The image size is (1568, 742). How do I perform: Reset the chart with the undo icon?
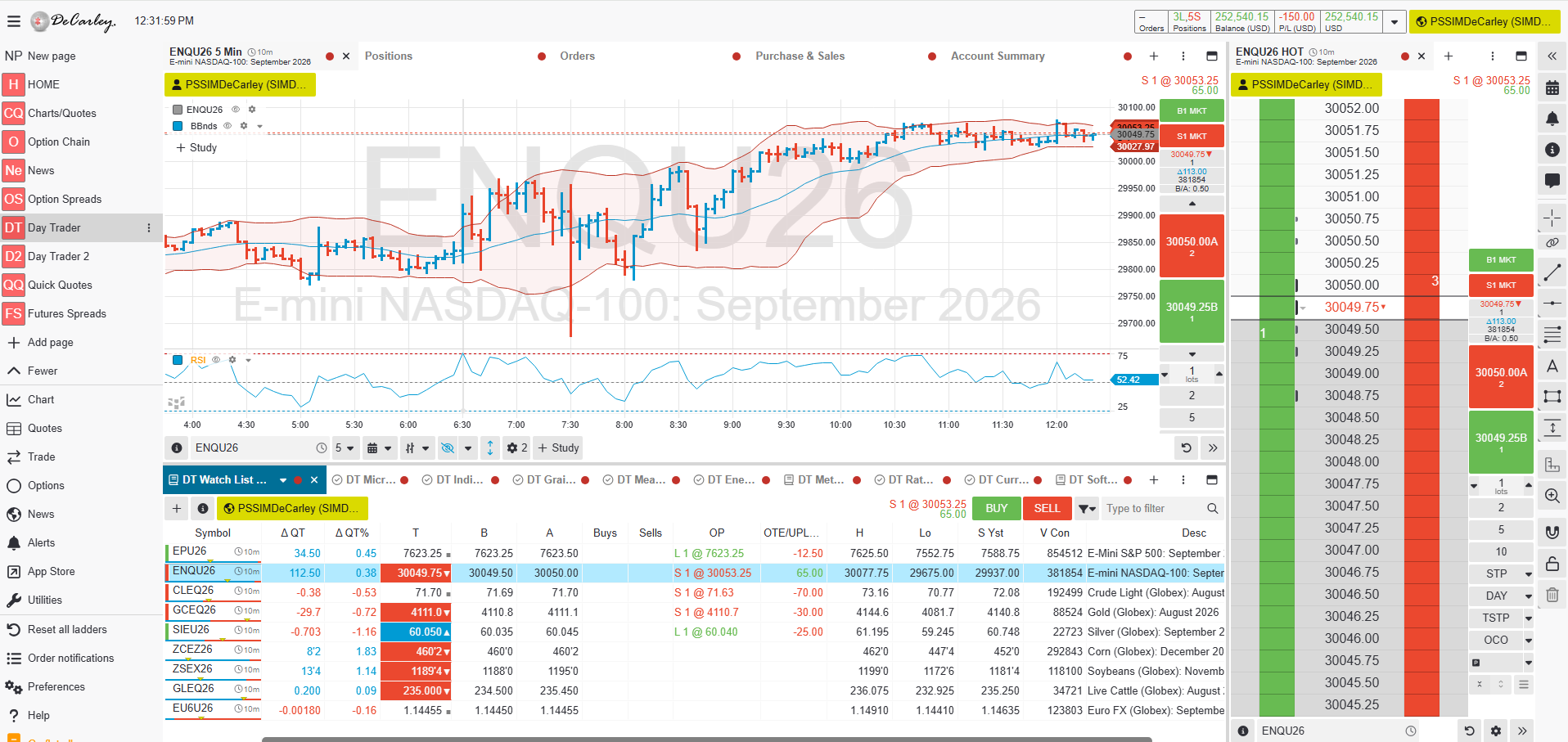point(1187,448)
